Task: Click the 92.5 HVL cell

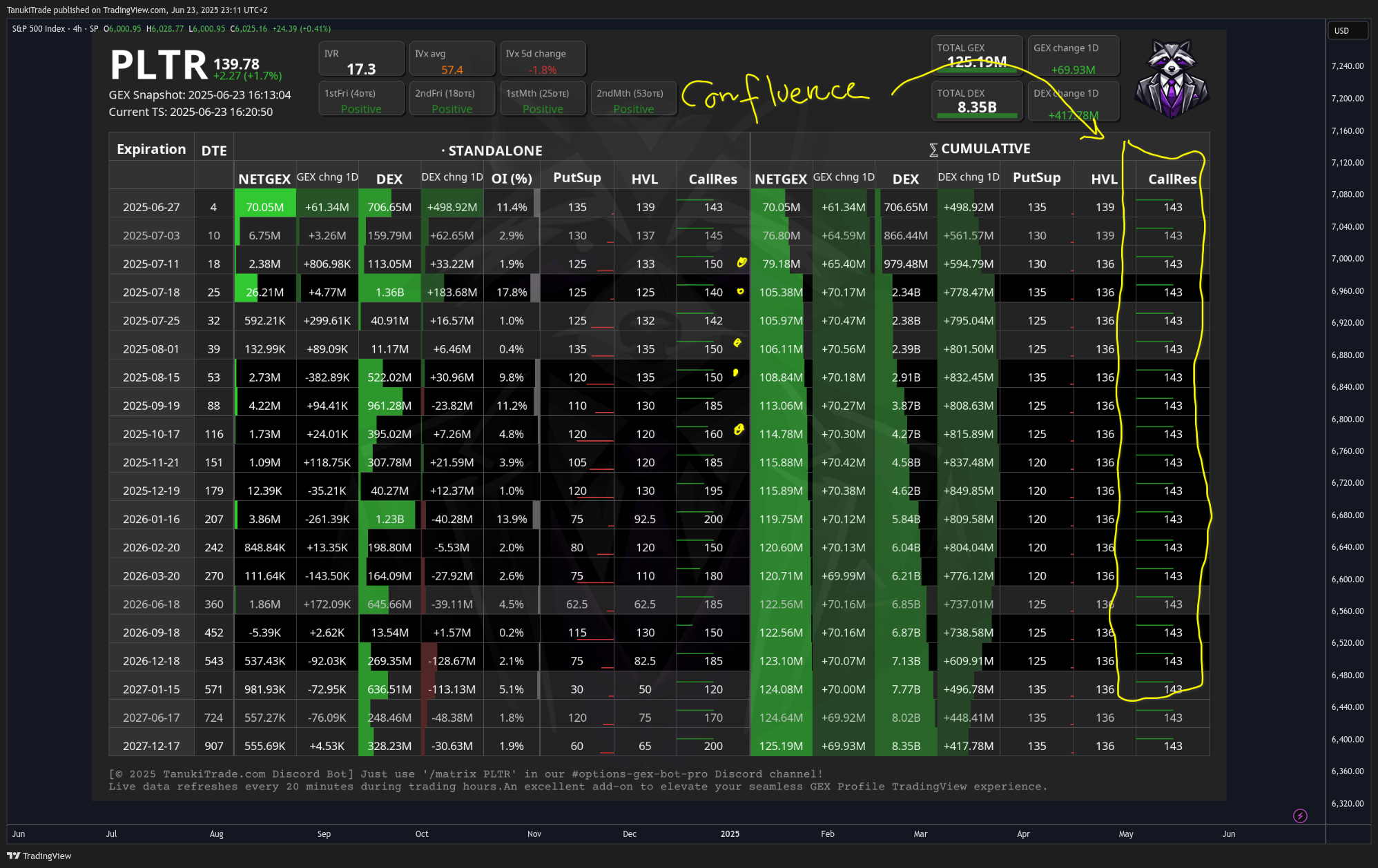Action: click(x=645, y=519)
